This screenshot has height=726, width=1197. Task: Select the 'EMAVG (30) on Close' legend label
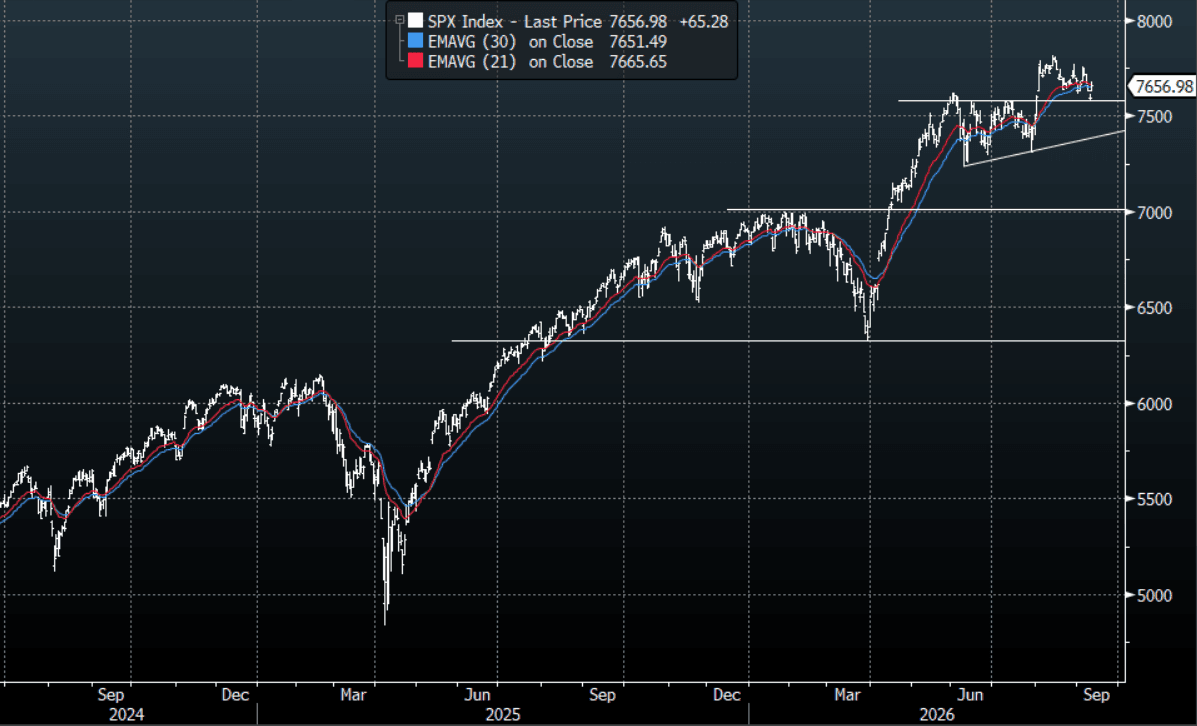tap(510, 41)
